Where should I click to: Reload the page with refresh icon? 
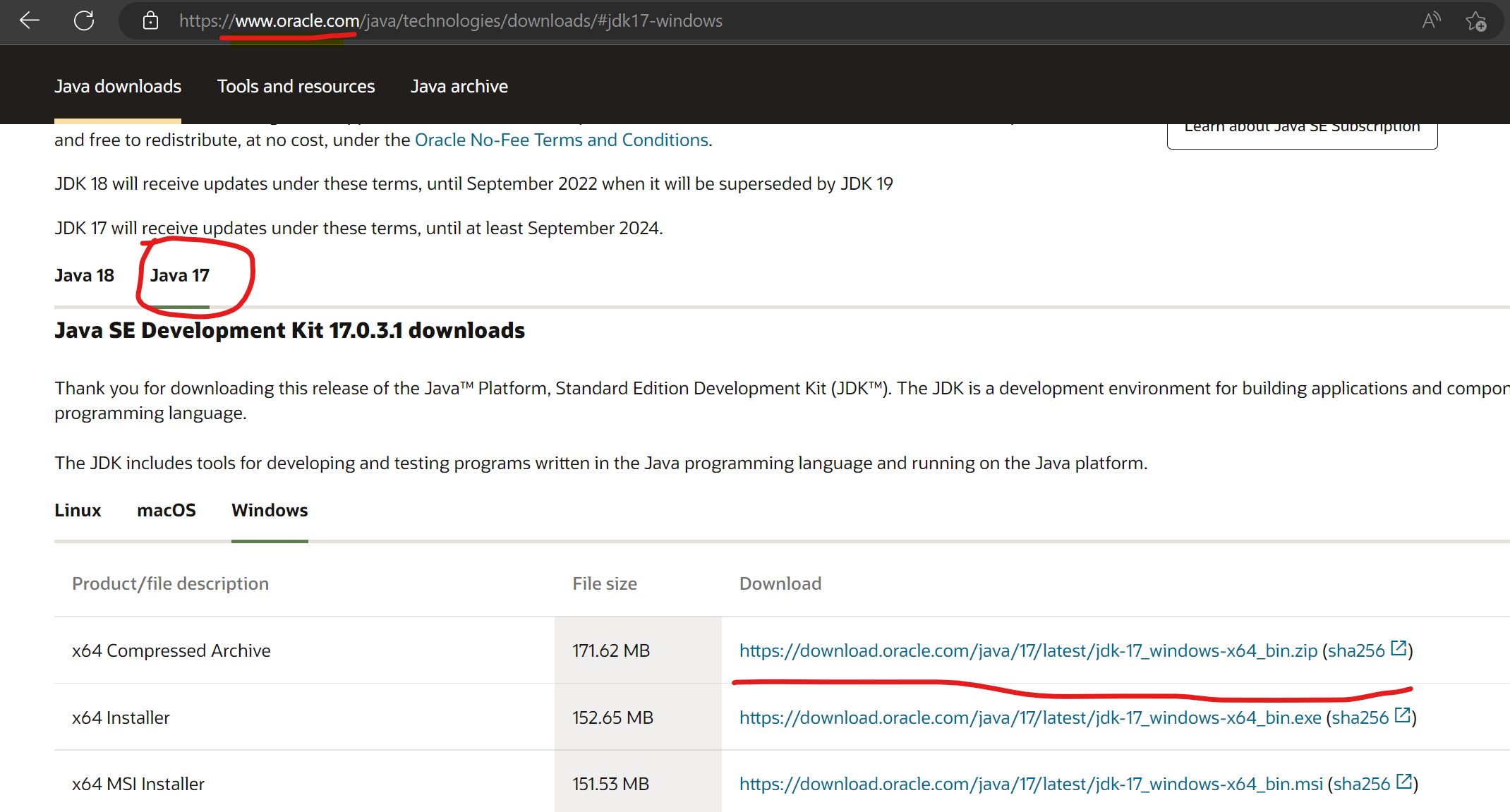(x=84, y=20)
